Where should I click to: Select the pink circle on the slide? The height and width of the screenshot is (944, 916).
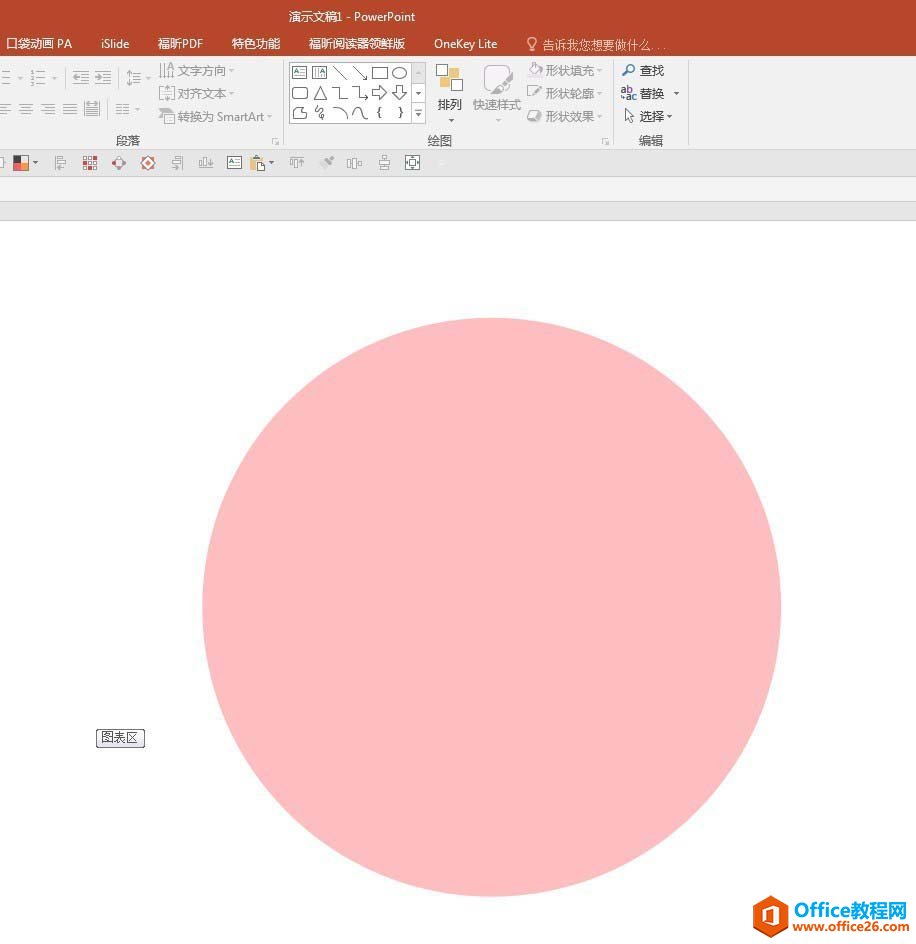tap(491, 607)
